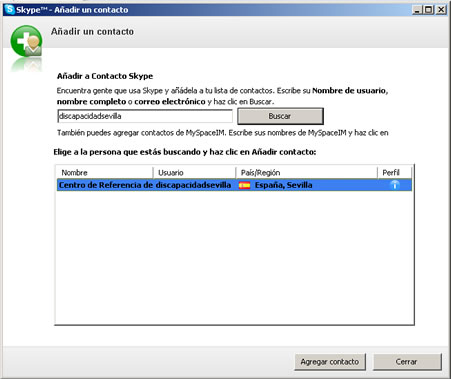Click the Perfil column header
The image size is (451, 379).
[395, 173]
